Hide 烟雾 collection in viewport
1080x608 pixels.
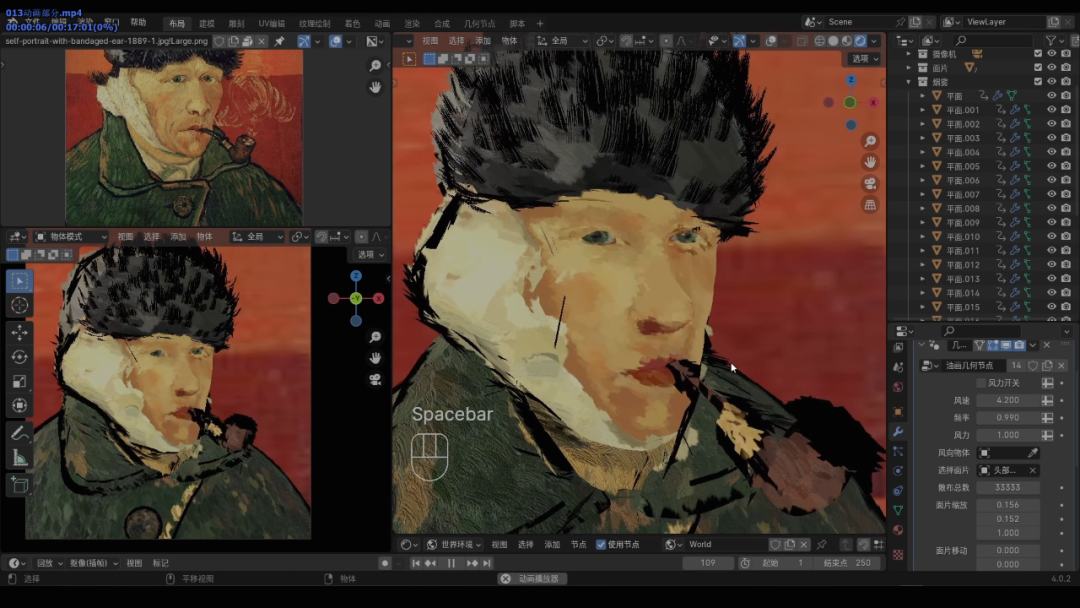pyautogui.click(x=1052, y=81)
